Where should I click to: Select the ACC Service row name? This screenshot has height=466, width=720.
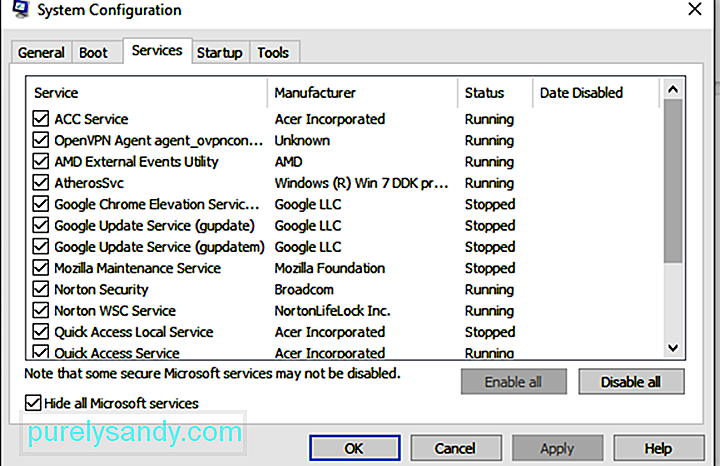tap(91, 119)
